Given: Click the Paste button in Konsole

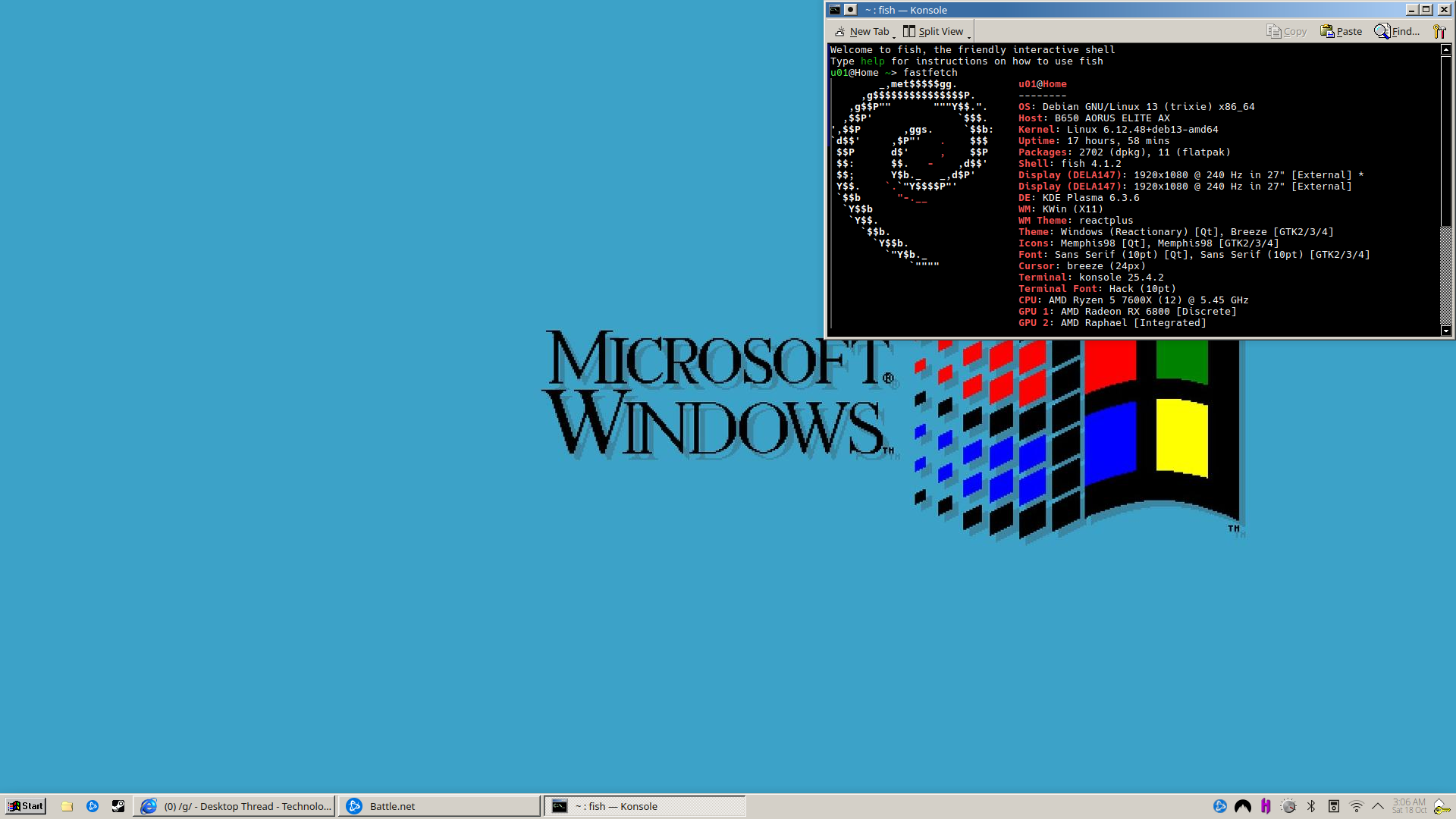Looking at the screenshot, I should pyautogui.click(x=1341, y=31).
